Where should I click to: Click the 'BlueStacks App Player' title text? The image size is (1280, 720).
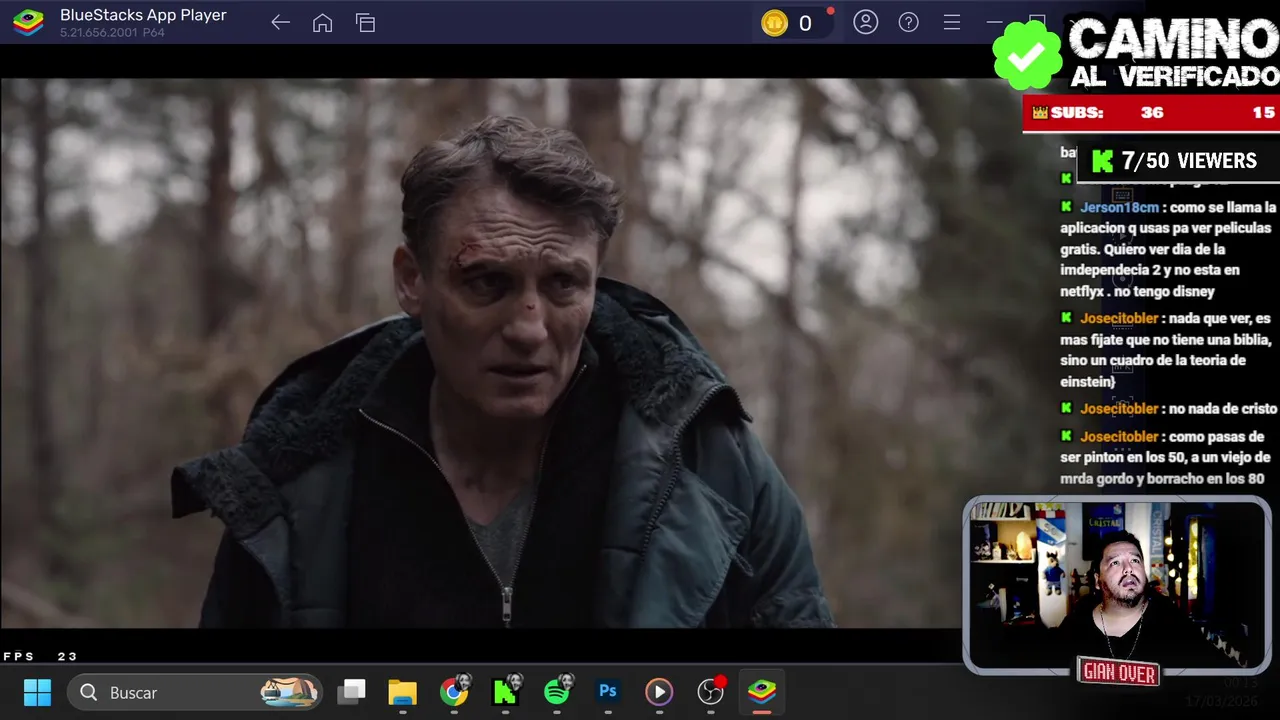143,15
